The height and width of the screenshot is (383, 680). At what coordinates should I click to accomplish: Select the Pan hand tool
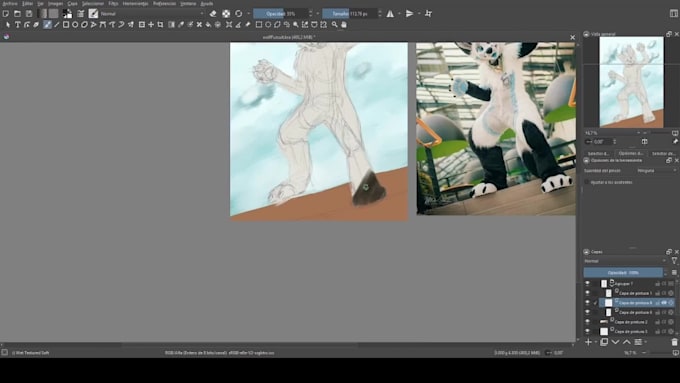tap(344, 25)
